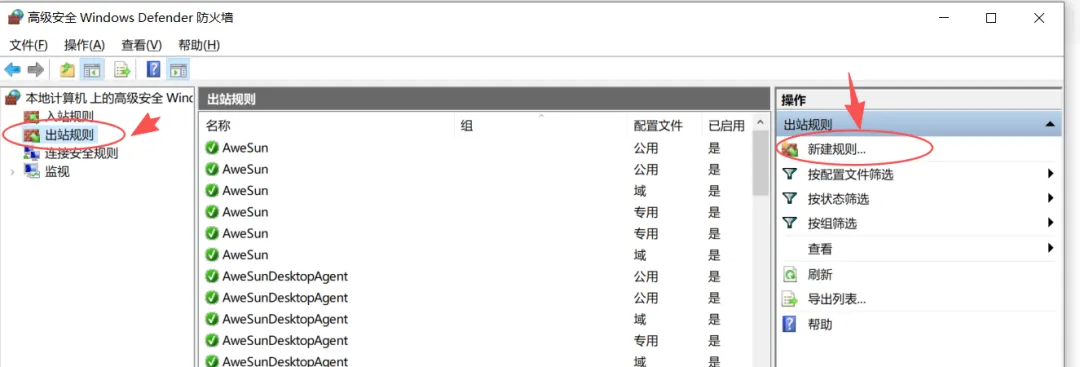Click the 导出列表 icon in actions pane
This screenshot has height=367, width=1080.
point(790,300)
